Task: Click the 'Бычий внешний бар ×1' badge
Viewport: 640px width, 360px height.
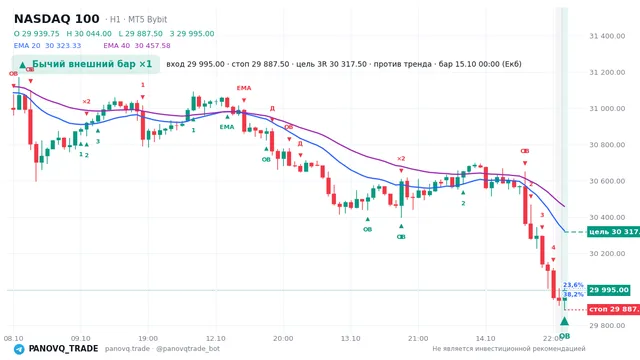Action: pos(86,64)
